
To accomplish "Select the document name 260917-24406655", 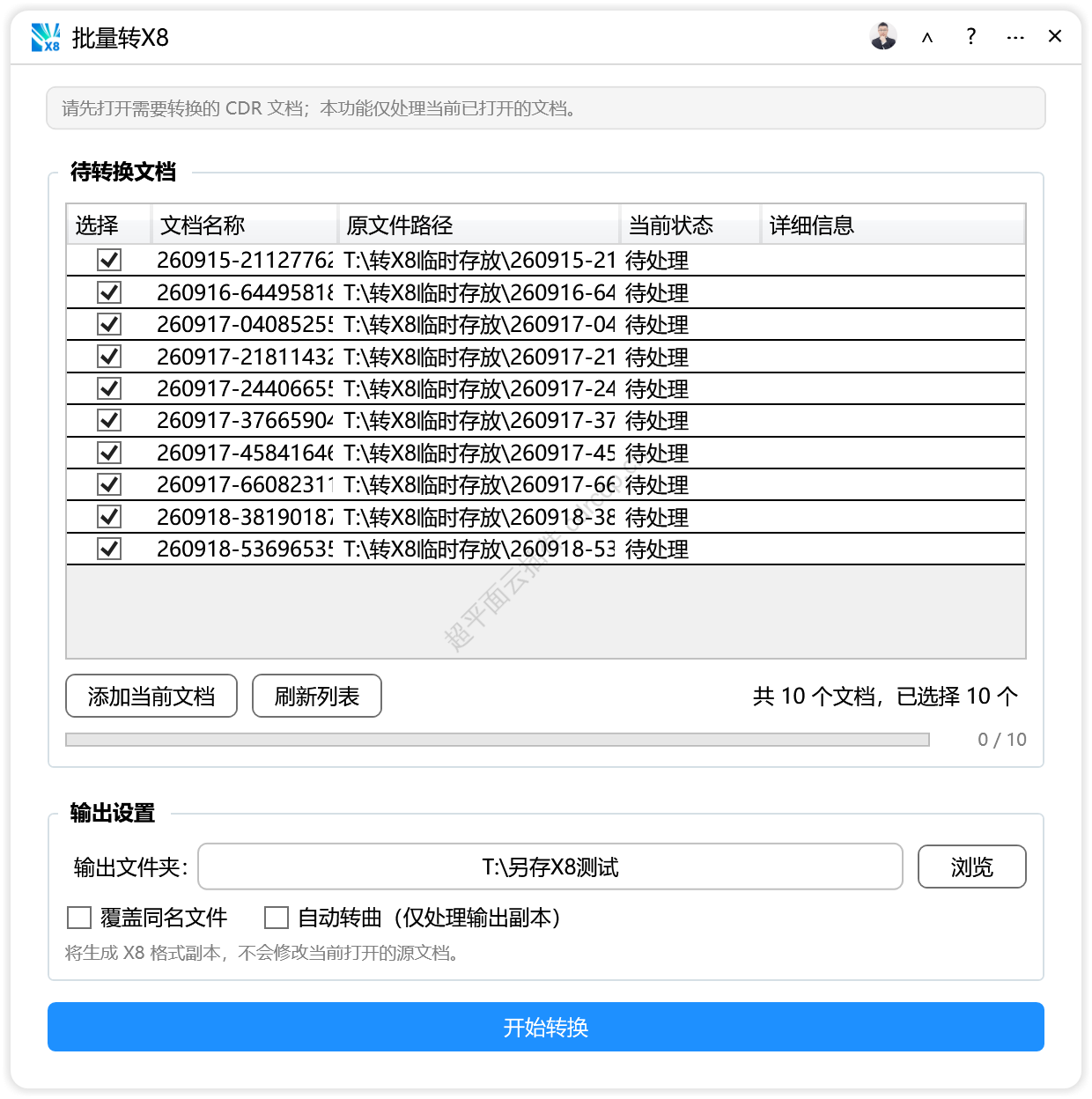I will click(x=245, y=388).
